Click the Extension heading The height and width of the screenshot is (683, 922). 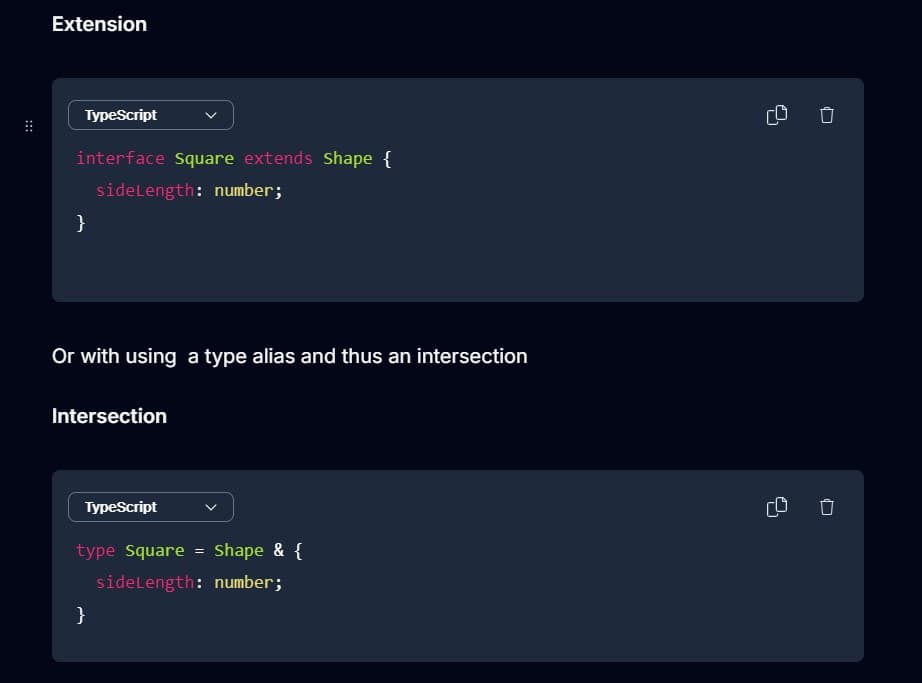point(99,24)
